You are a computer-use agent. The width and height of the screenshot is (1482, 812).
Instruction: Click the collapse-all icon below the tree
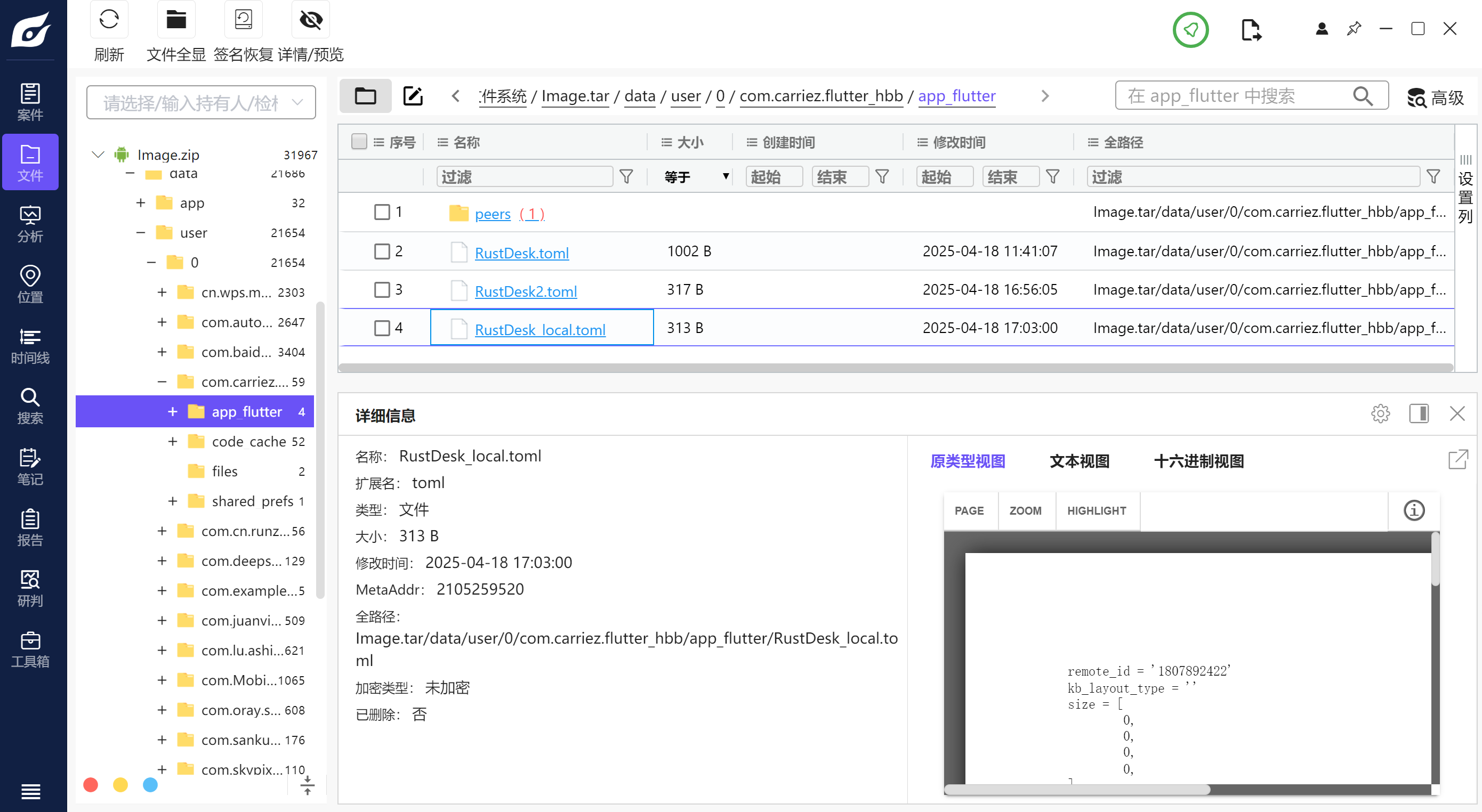(x=307, y=785)
